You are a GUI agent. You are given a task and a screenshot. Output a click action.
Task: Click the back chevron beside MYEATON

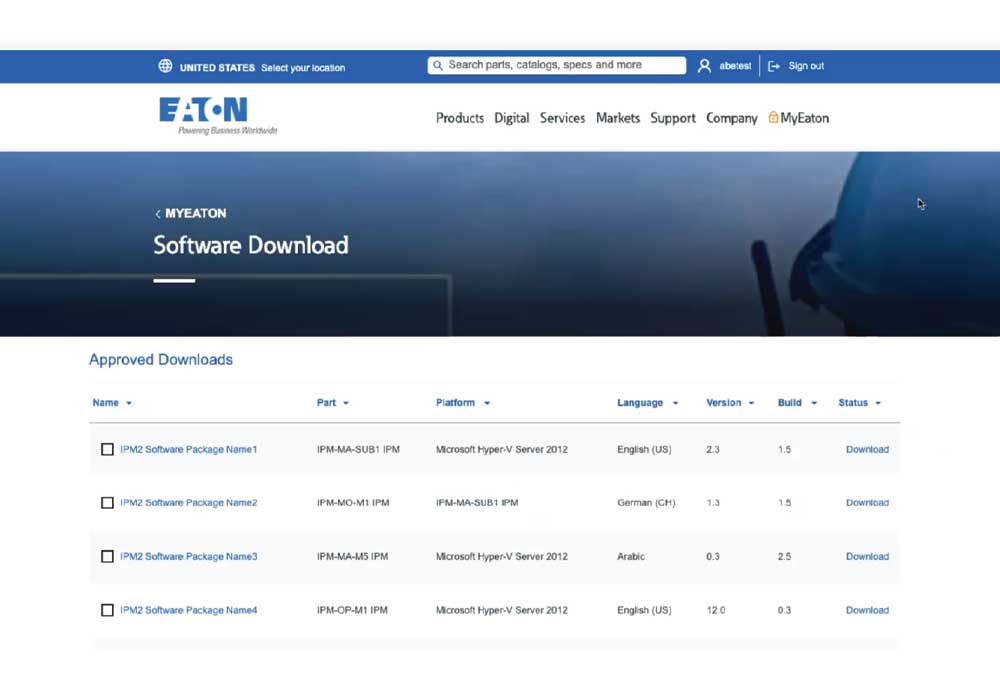pyautogui.click(x=158, y=214)
